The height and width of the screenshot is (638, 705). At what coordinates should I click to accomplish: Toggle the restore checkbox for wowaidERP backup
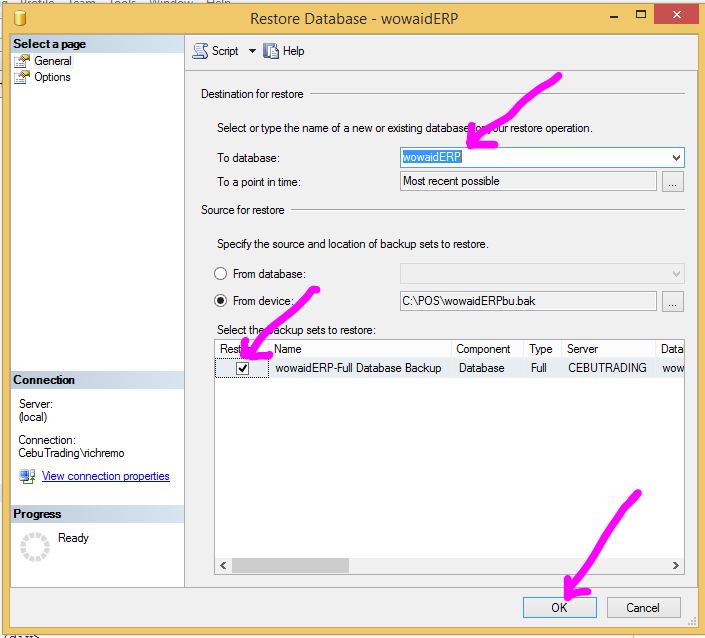click(243, 368)
